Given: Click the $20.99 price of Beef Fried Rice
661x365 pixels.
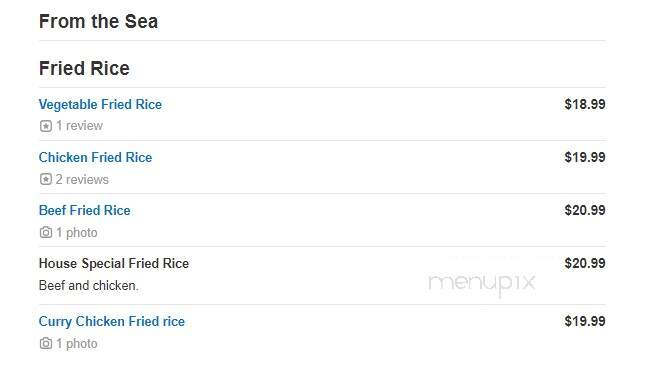Looking at the screenshot, I should pos(585,210).
